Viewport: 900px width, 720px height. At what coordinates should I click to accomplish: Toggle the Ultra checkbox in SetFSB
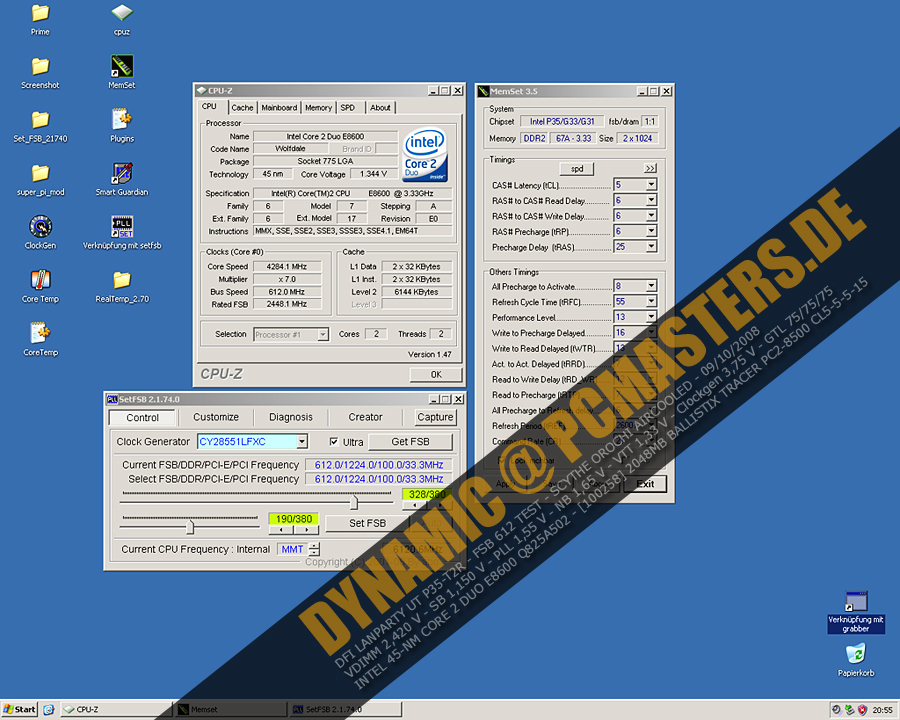pos(333,442)
